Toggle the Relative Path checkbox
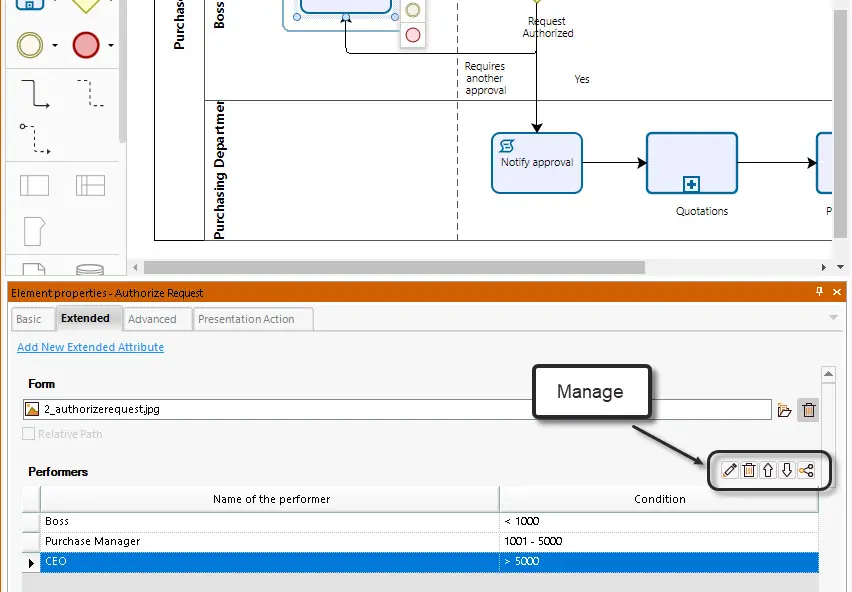852x592 pixels. coord(28,433)
